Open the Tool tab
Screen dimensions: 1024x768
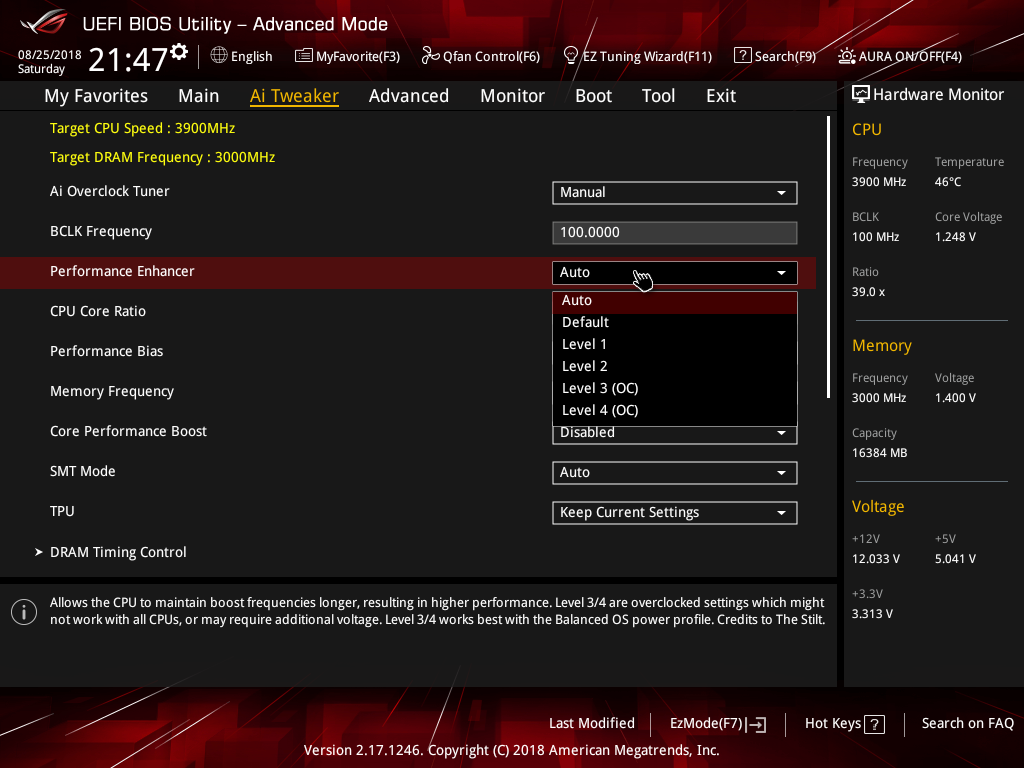[x=658, y=96]
